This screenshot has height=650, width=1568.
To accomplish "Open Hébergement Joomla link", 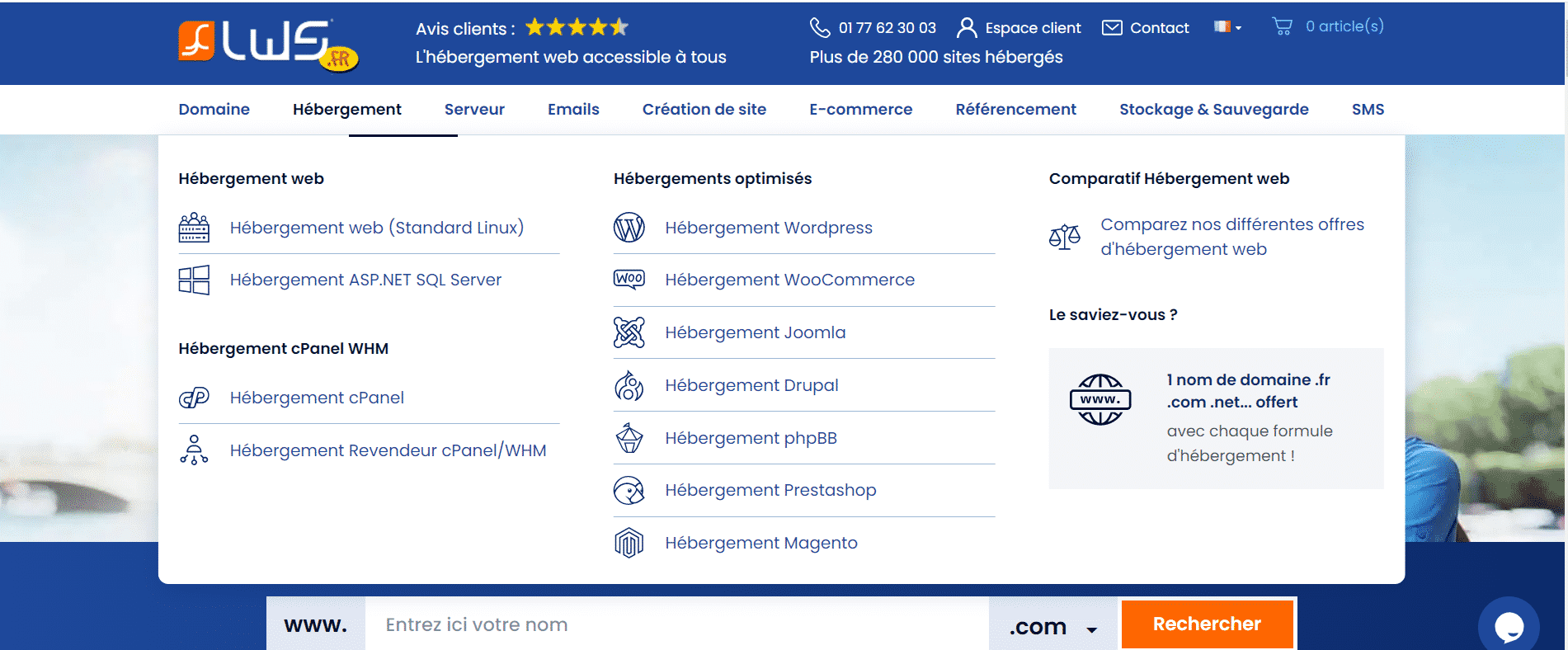I will pos(756,332).
